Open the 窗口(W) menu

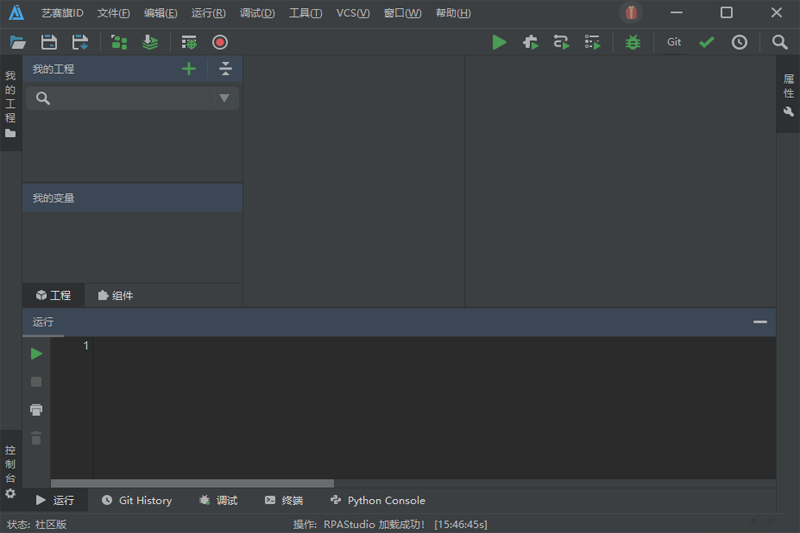pyautogui.click(x=402, y=13)
